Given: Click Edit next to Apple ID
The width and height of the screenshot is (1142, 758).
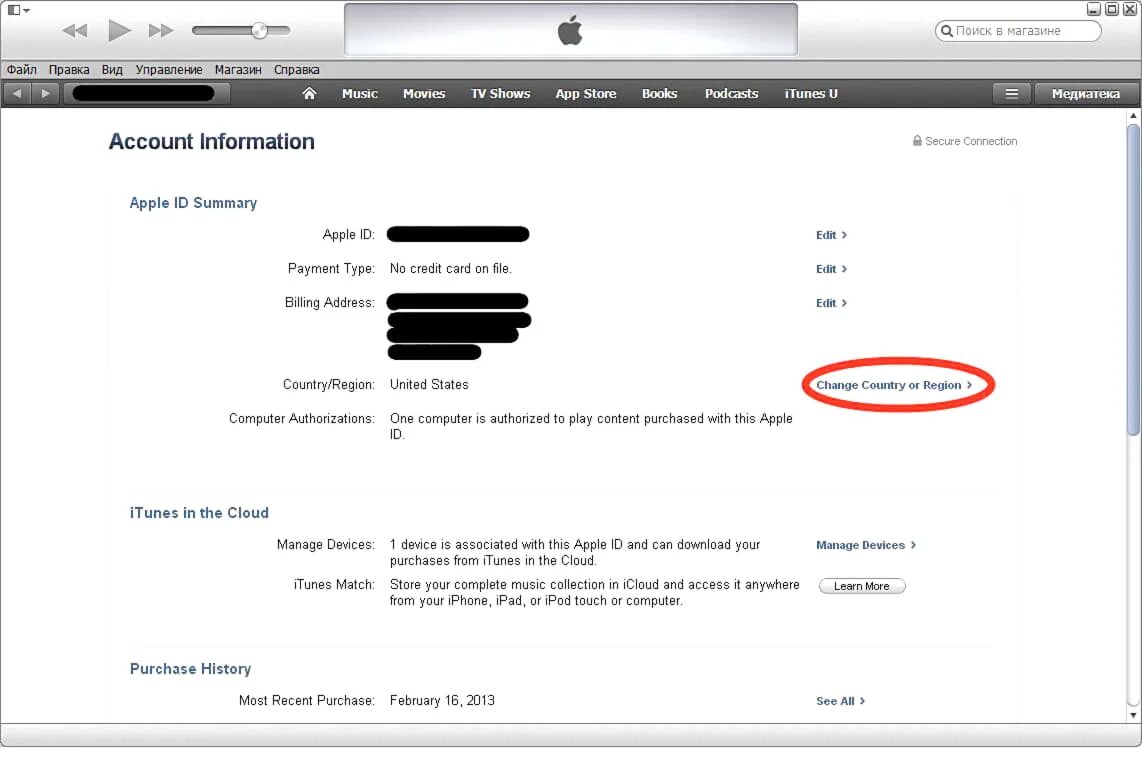Looking at the screenshot, I should coord(831,235).
